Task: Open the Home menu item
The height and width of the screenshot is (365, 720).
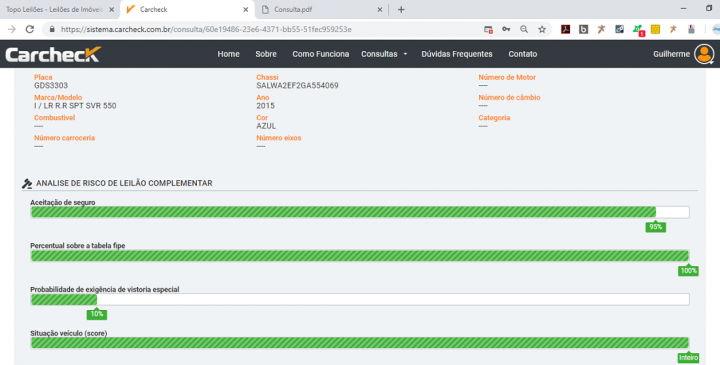Action: click(228, 54)
